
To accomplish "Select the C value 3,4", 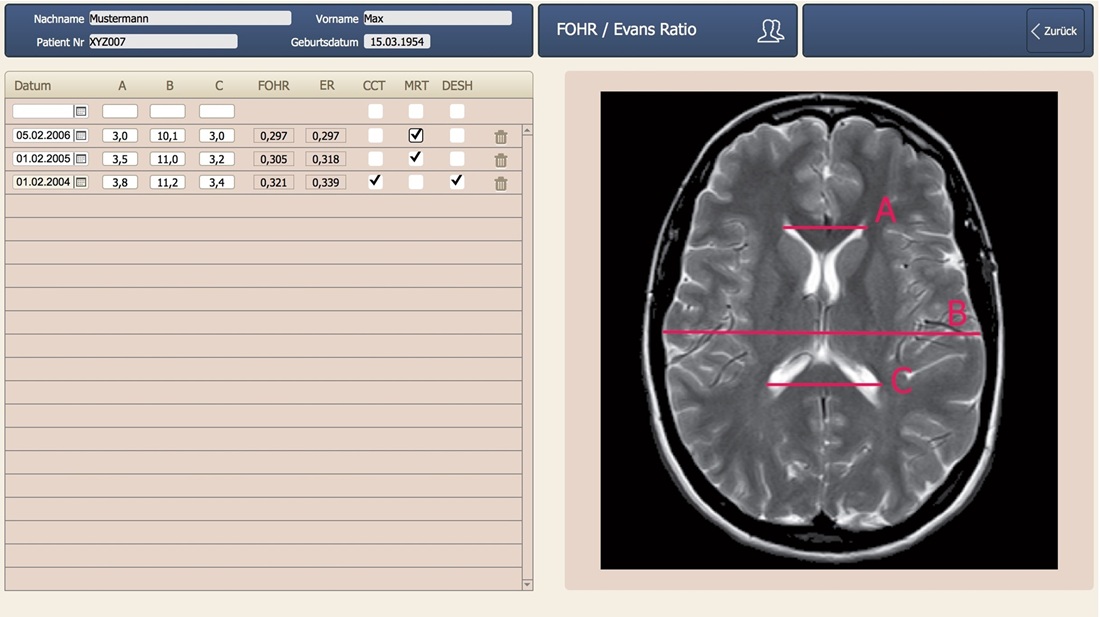I will [217, 182].
